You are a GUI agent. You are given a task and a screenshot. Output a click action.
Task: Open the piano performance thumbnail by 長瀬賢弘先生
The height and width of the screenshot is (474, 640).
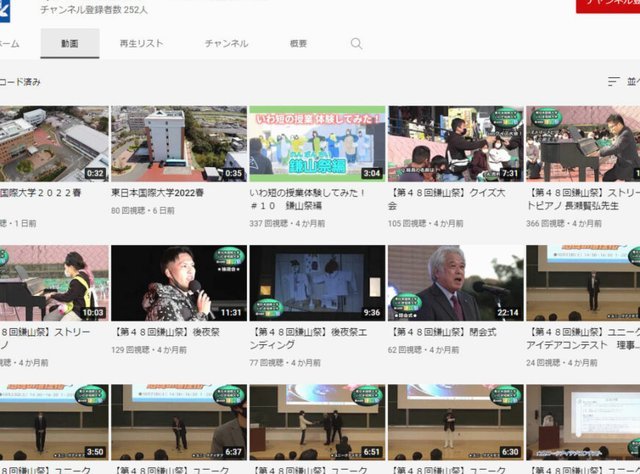pyautogui.click(x=583, y=144)
